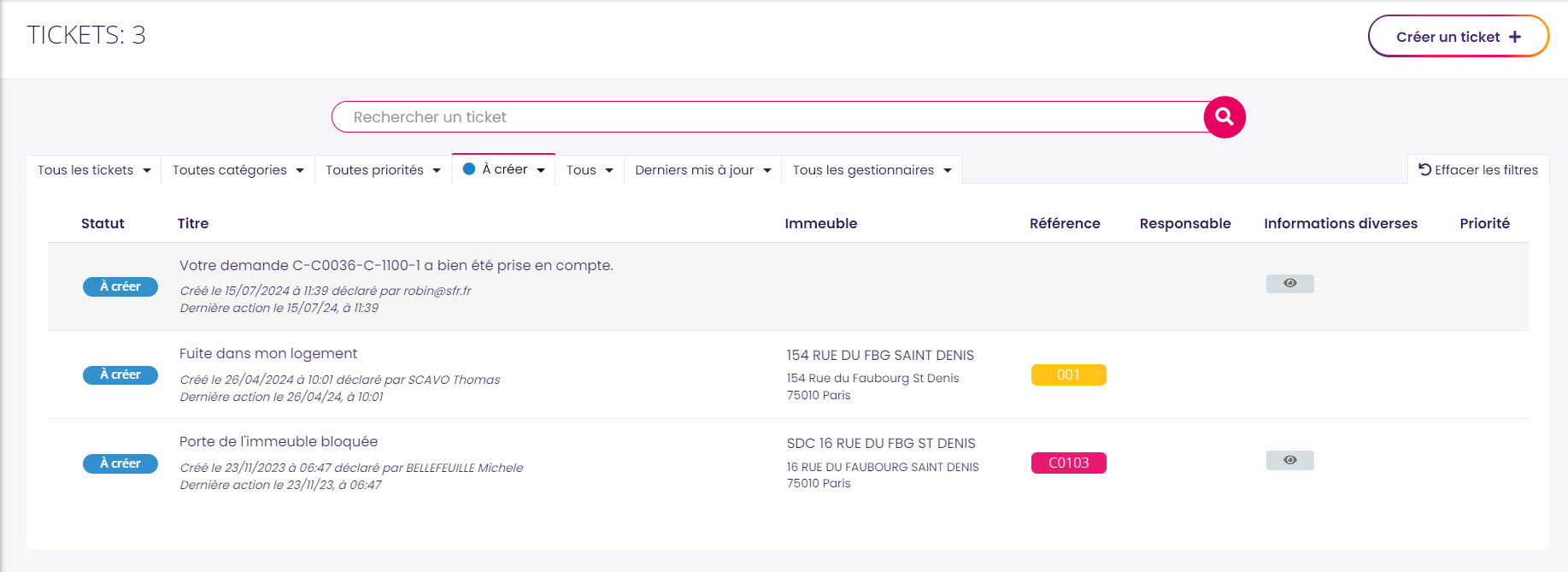
Task: Select the Informations diverses column header
Action: pos(1341,224)
